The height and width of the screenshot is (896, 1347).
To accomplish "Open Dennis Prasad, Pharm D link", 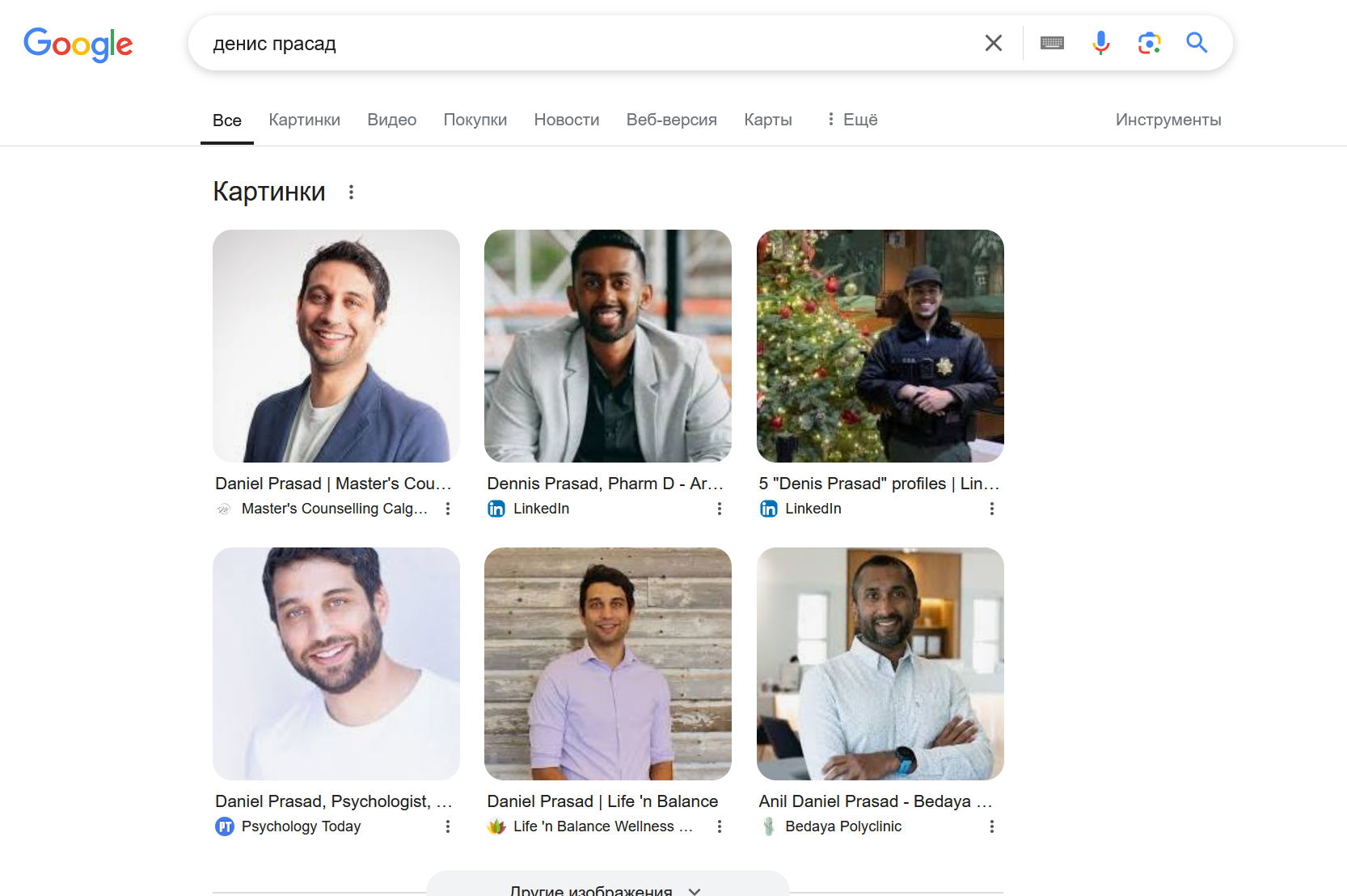I will point(606,484).
